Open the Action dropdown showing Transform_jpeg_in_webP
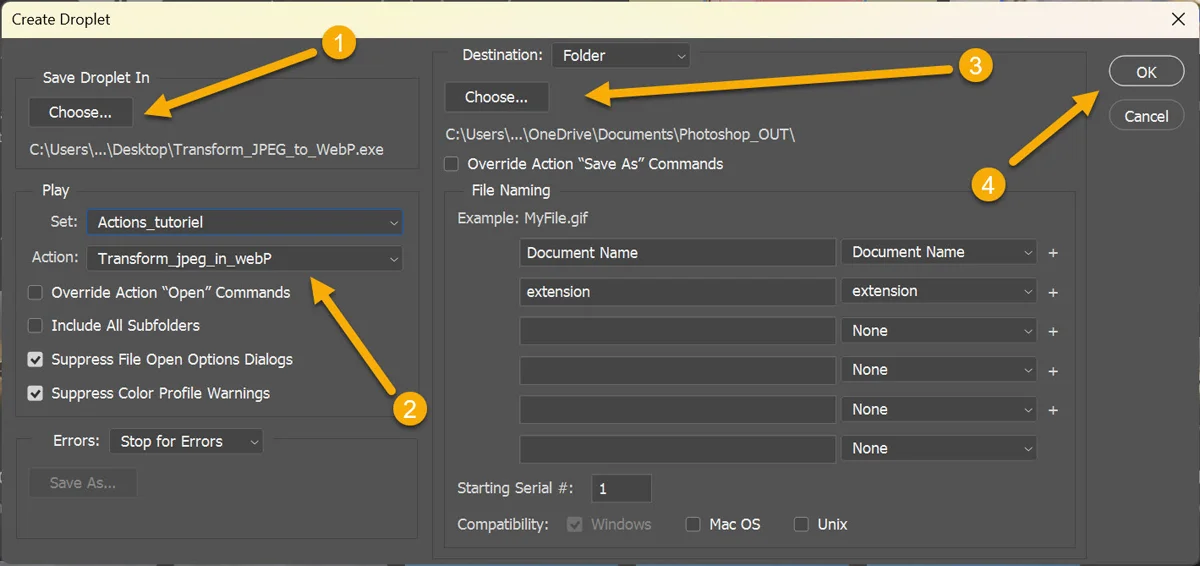Viewport: 1200px width, 566px height. (x=244, y=259)
